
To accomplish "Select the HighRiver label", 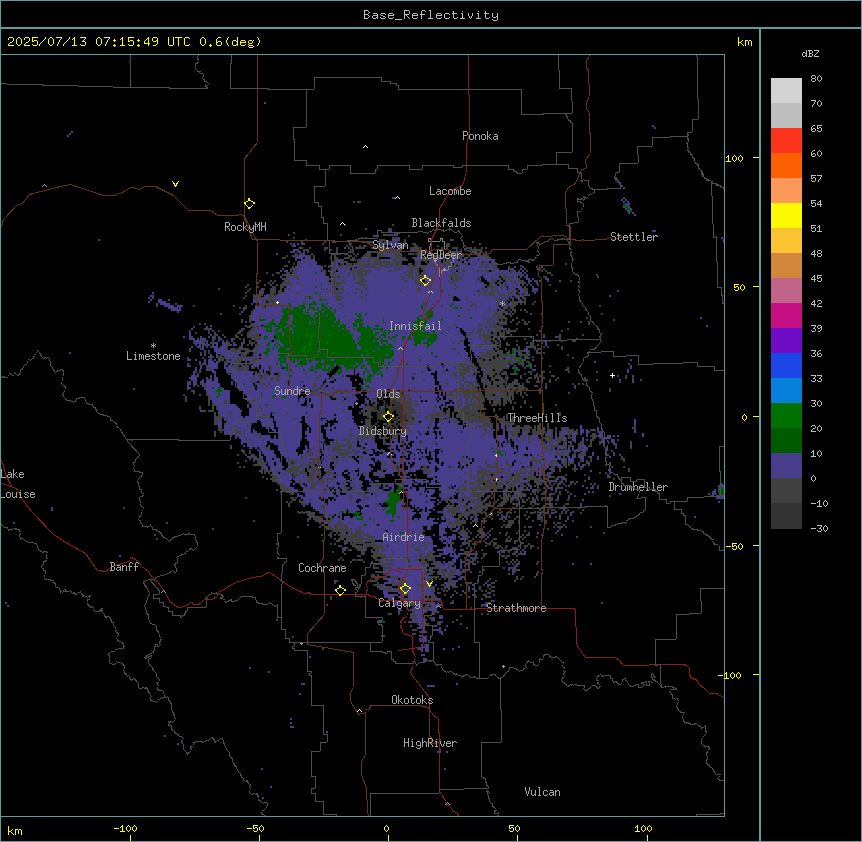I will coord(430,743).
